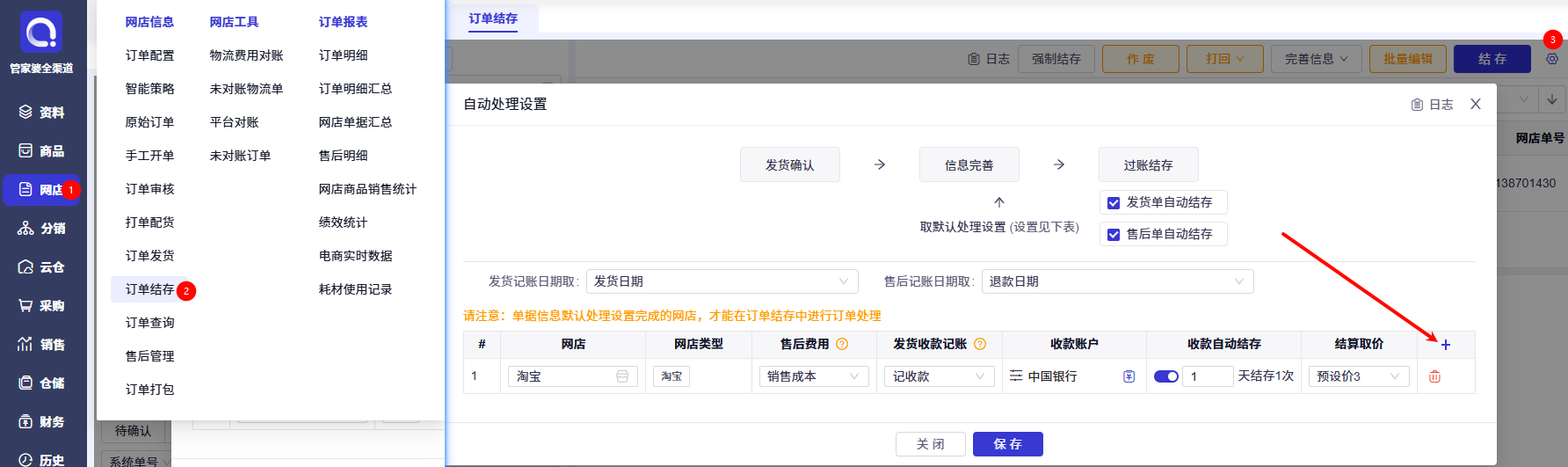Toggle the 发货单自动结存 checkbox
The image size is (1568, 467).
pyautogui.click(x=1114, y=202)
